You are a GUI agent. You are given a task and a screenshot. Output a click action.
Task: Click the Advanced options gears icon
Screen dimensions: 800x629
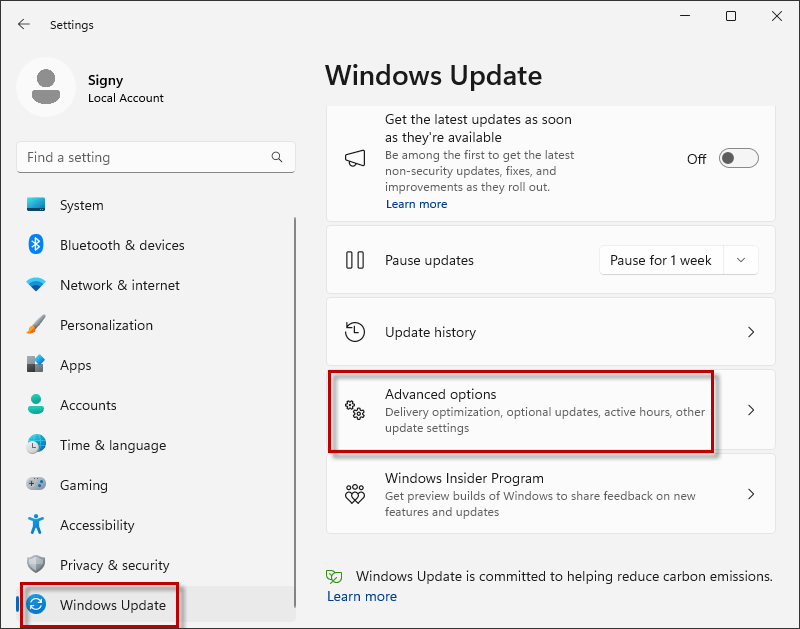(x=355, y=410)
